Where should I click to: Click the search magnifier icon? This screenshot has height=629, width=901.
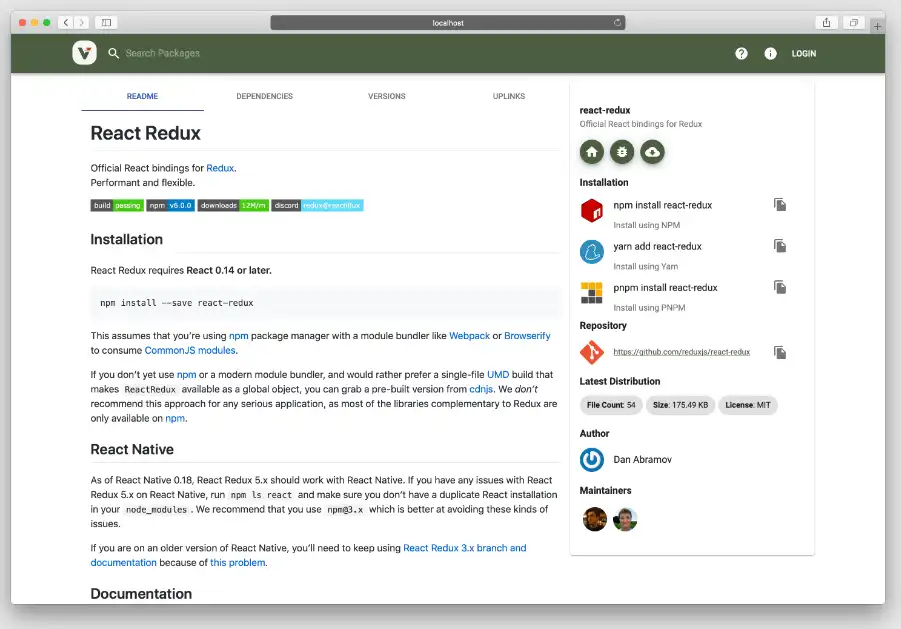pyautogui.click(x=114, y=53)
